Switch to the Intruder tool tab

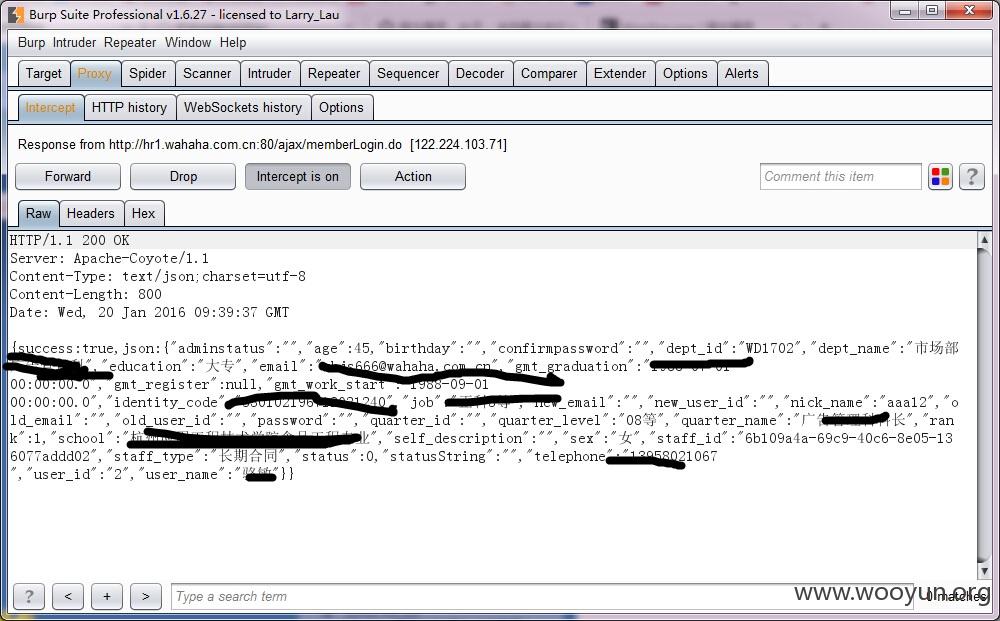pyautogui.click(x=270, y=73)
